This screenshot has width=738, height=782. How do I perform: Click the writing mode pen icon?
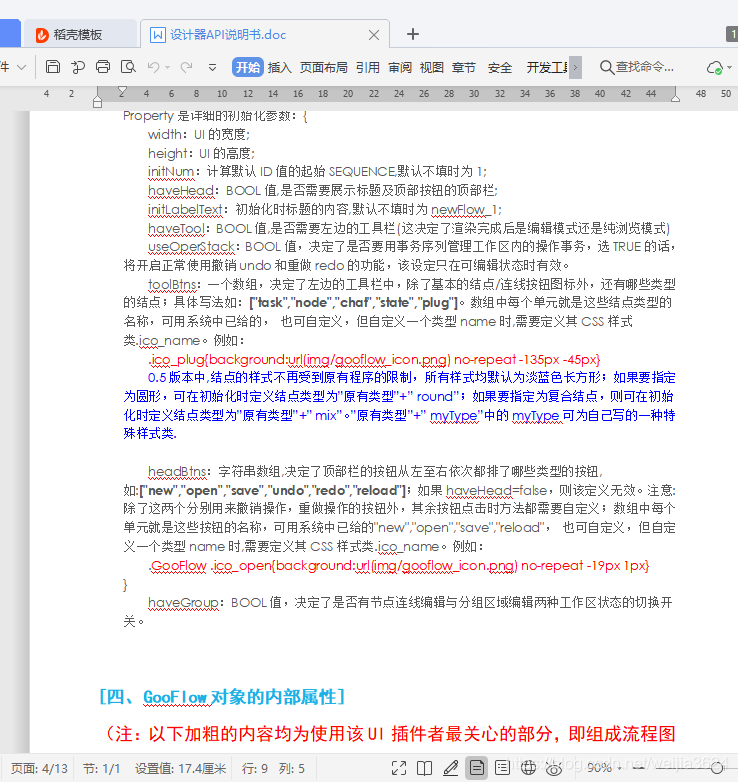click(x=451, y=768)
